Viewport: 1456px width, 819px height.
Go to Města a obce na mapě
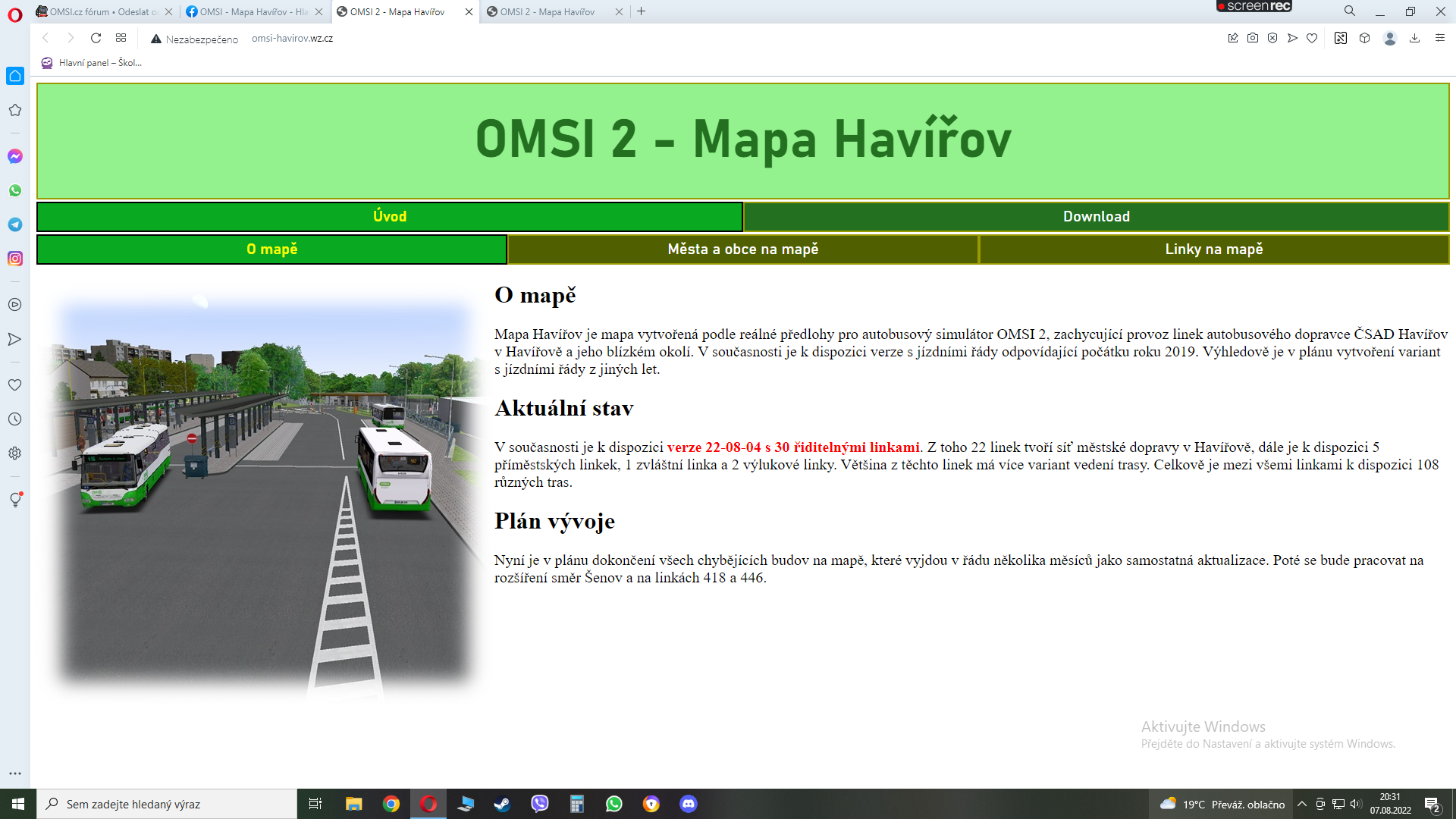point(742,249)
